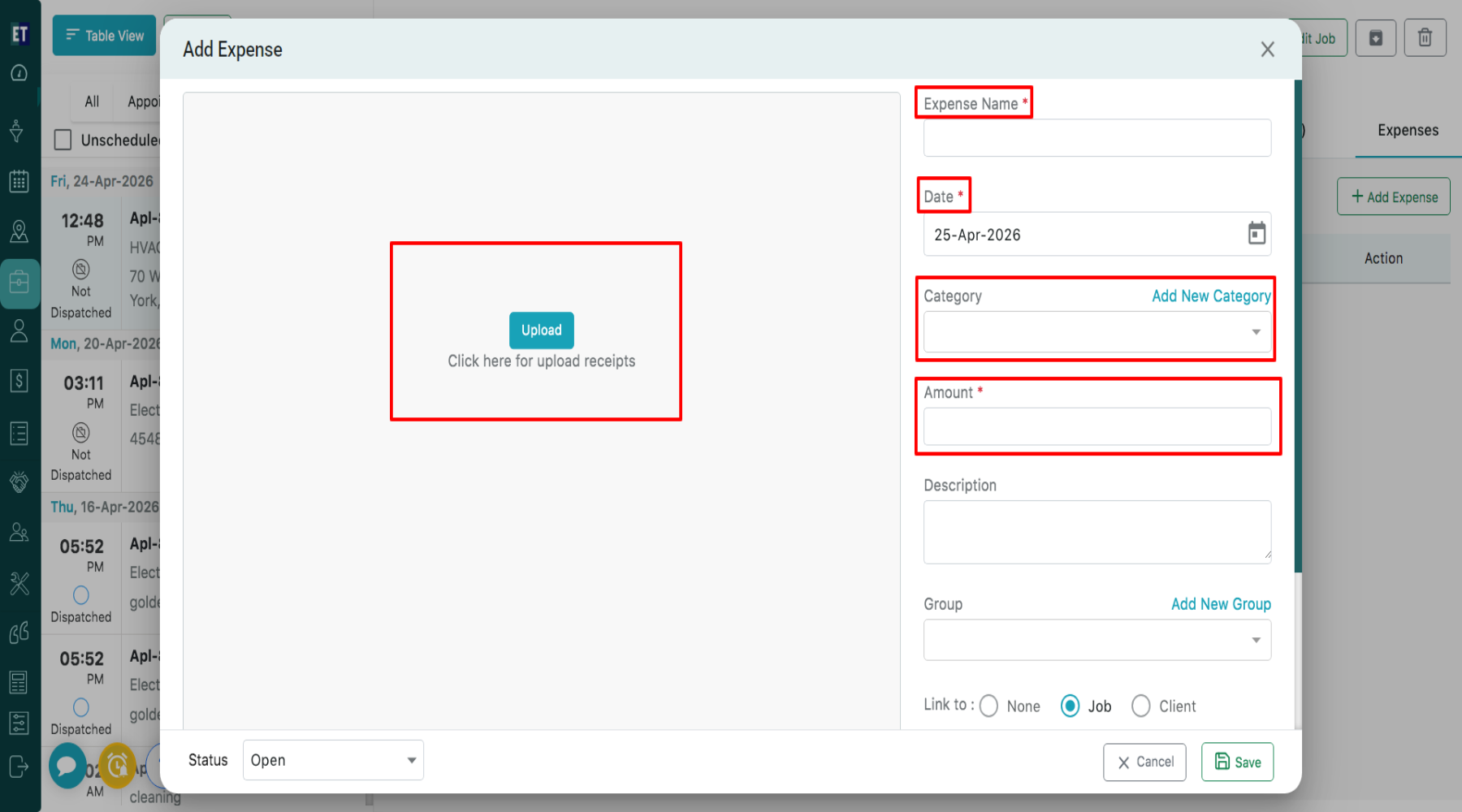The height and width of the screenshot is (812, 1462).
Task: Switch to the Expenses tab
Action: coord(1408,130)
